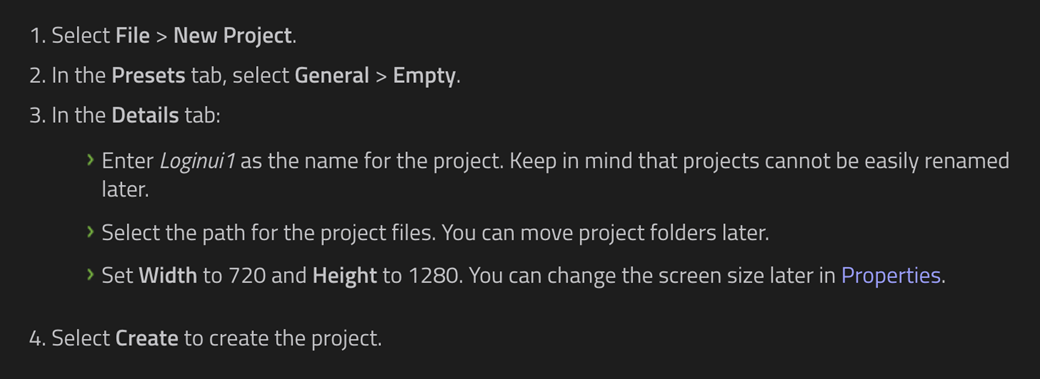Click the step number 3 marker

(x=37, y=115)
